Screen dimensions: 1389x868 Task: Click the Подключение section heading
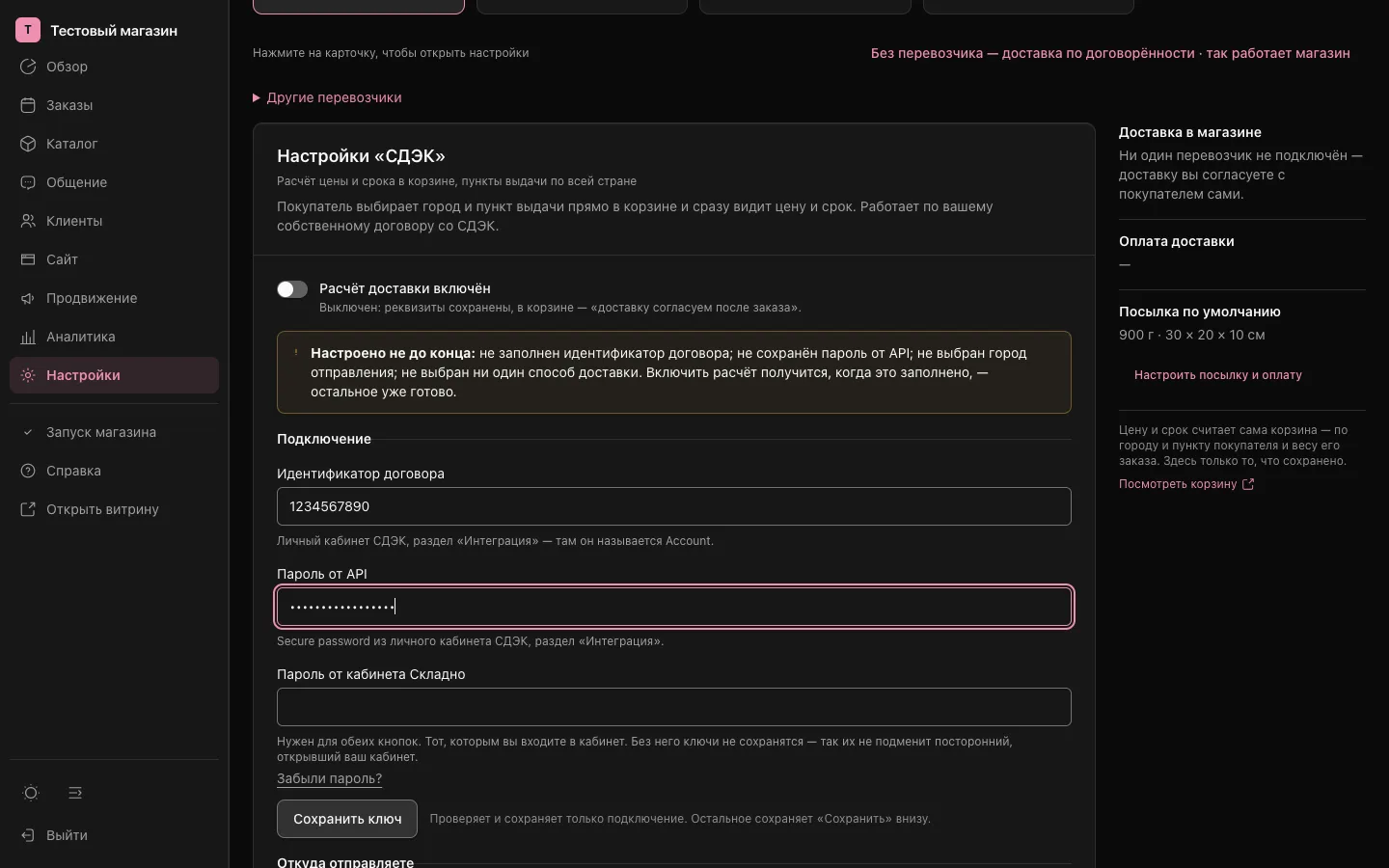[324, 439]
